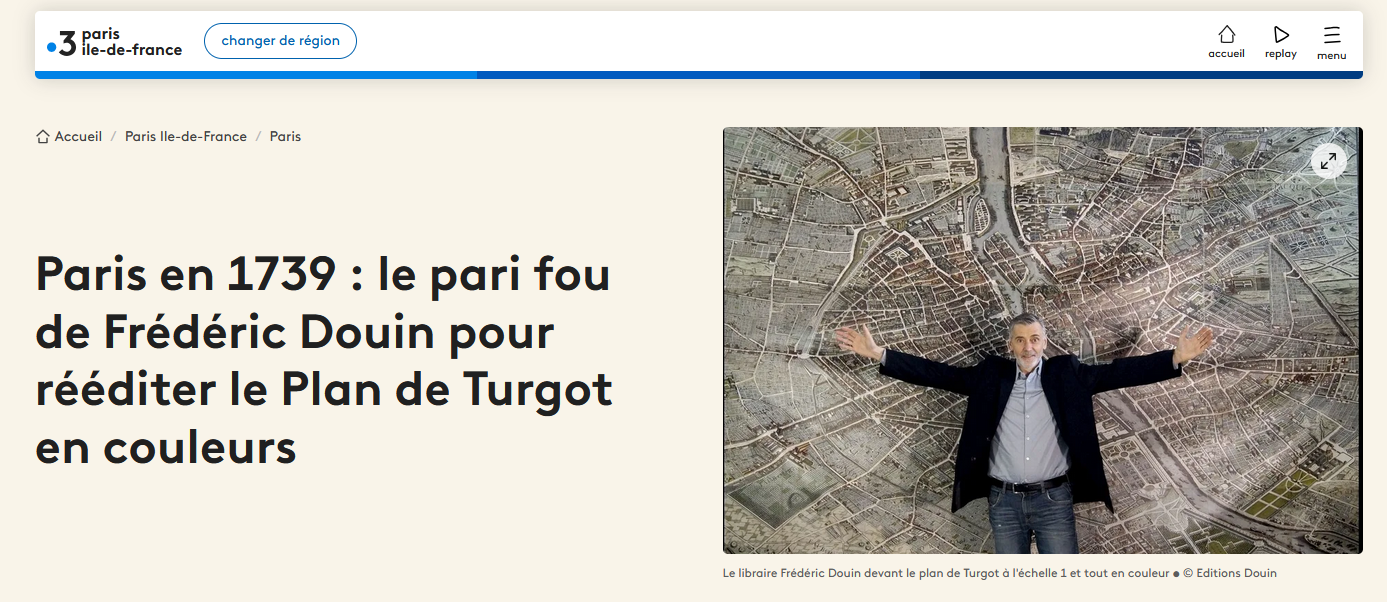Click the "replay" text label in header

coord(1281,54)
